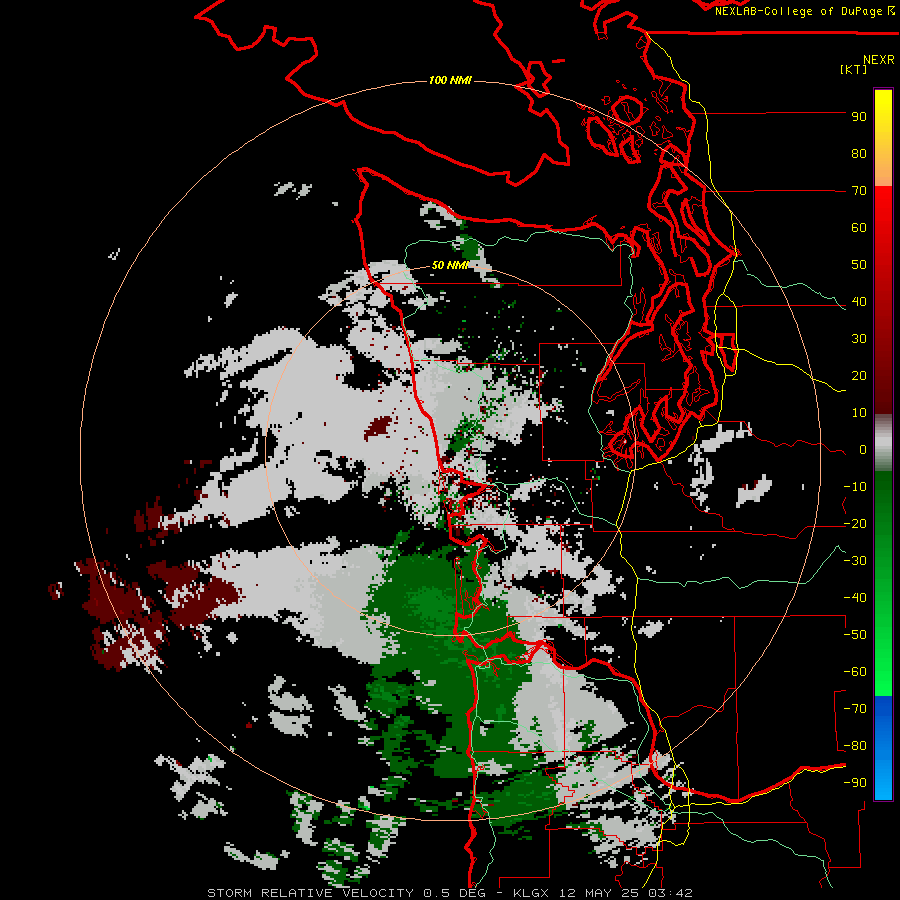Click the -80 value on velocity scale
Screen dimensions: 900x900
tap(855, 746)
